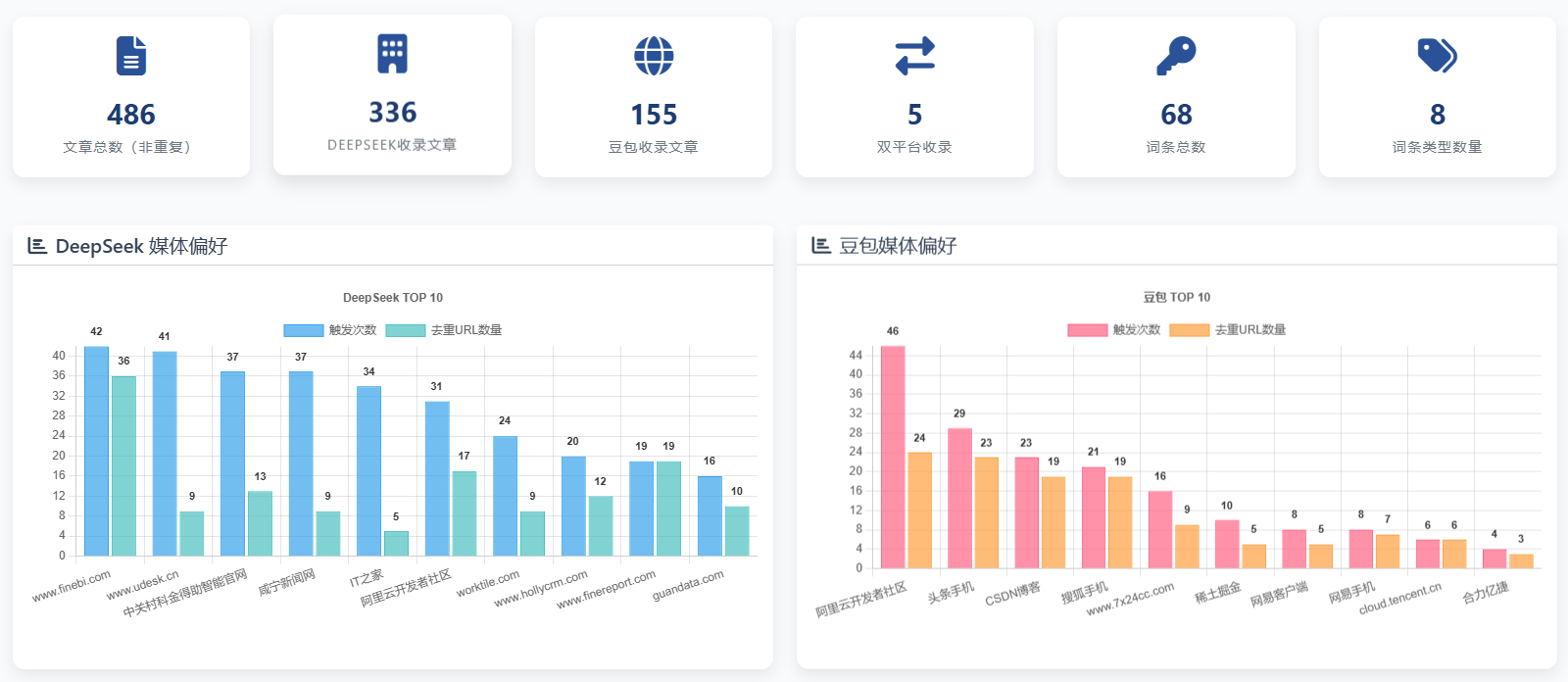Viewport: 1568px width, 682px height.
Task: Click the blue bar for www.finebi.com
Action: (96, 451)
